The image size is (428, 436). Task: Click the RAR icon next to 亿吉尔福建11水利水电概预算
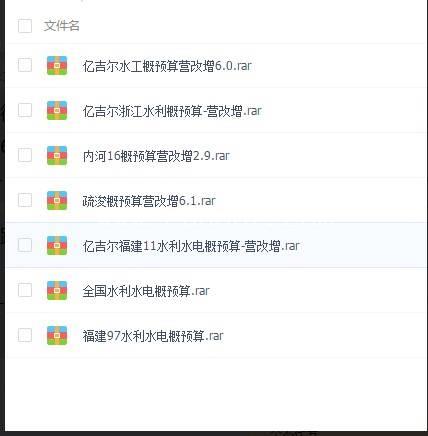pyautogui.click(x=57, y=245)
